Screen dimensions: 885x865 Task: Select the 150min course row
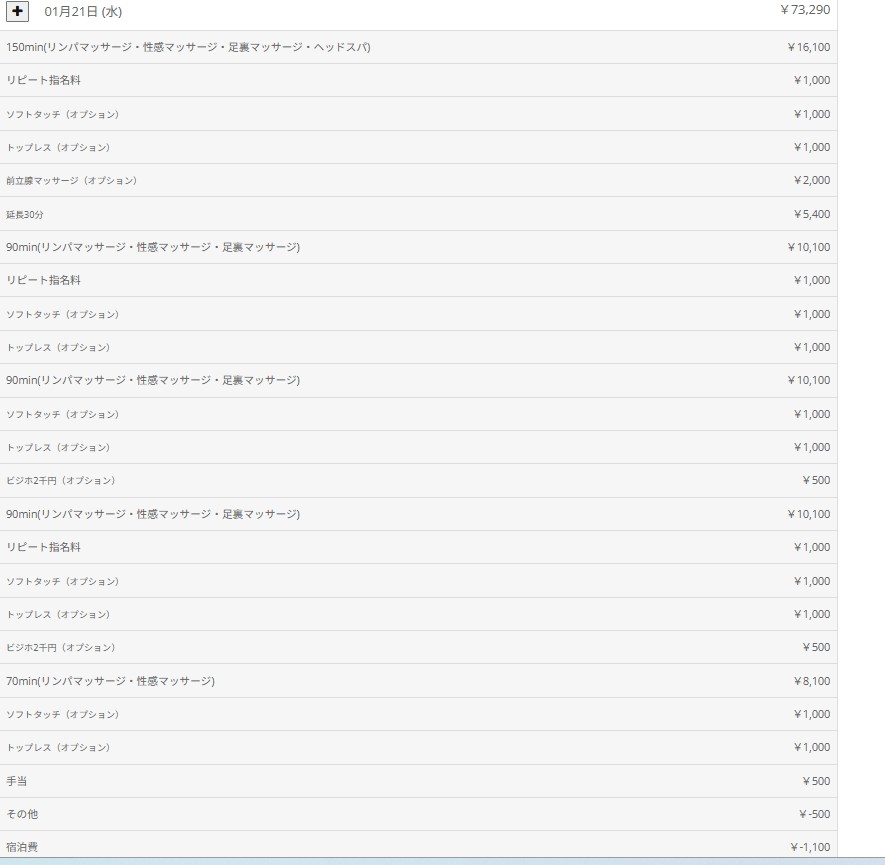[188, 47]
